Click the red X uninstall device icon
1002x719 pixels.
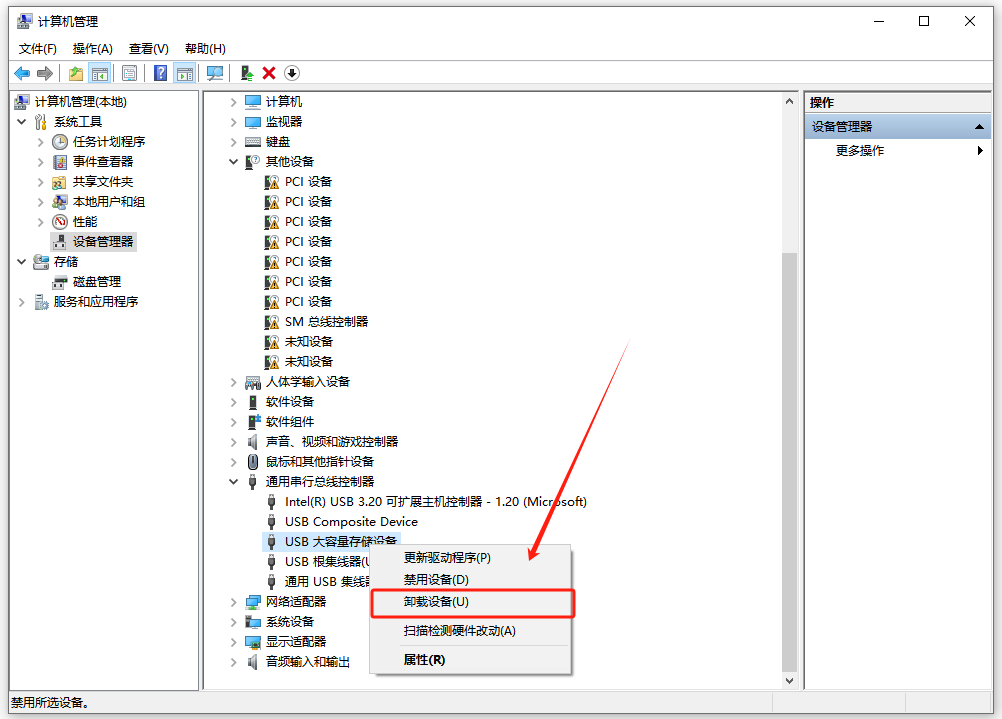click(269, 73)
